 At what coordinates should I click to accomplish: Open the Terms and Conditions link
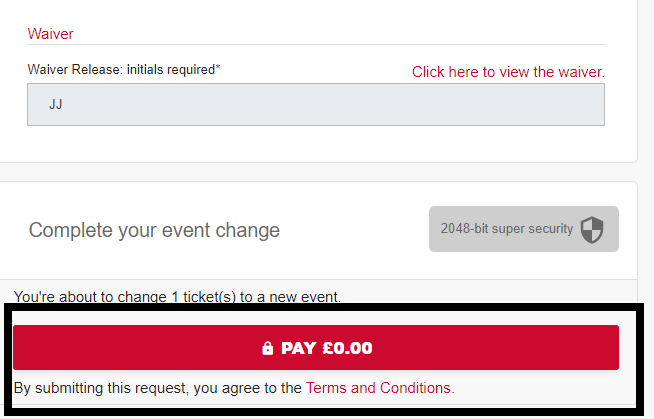(x=379, y=387)
